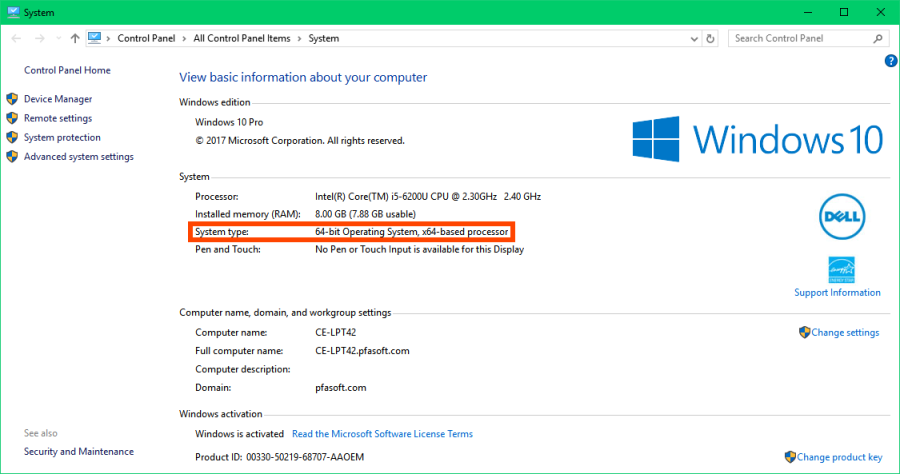Open the address bar history dropdown
This screenshot has height=474, width=900.
[x=692, y=39]
